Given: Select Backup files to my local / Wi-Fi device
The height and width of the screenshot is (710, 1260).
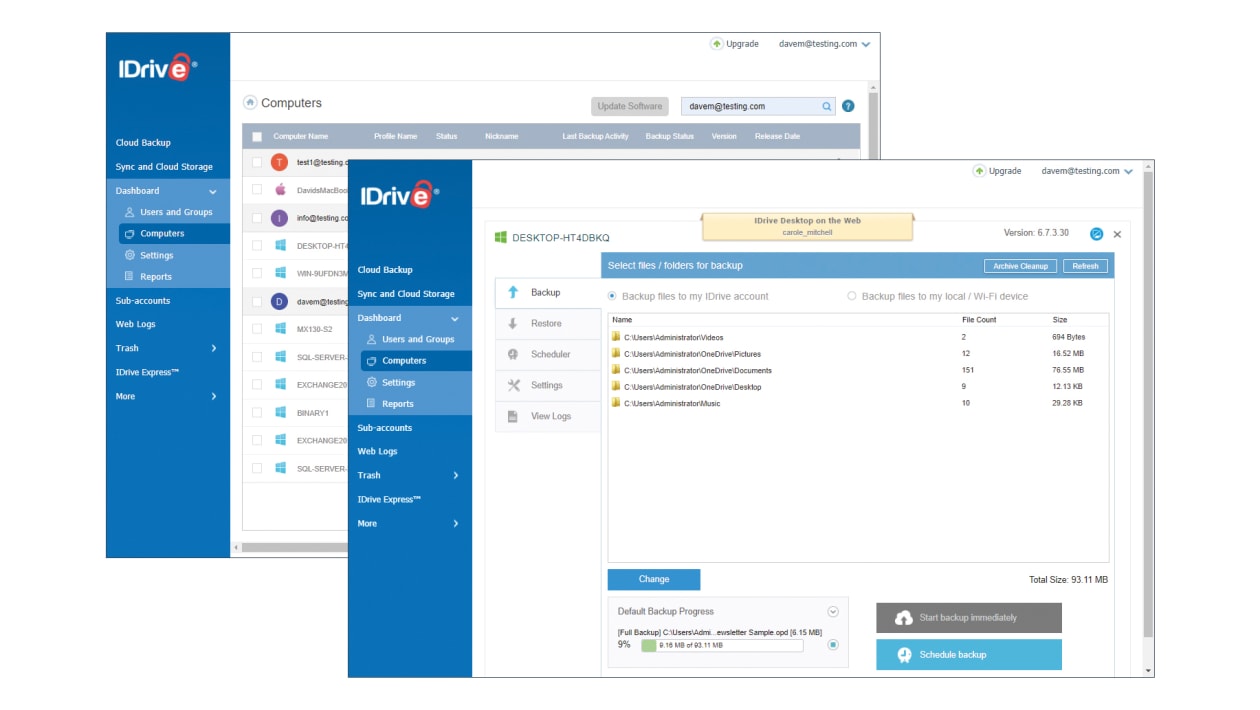Looking at the screenshot, I should (x=852, y=296).
